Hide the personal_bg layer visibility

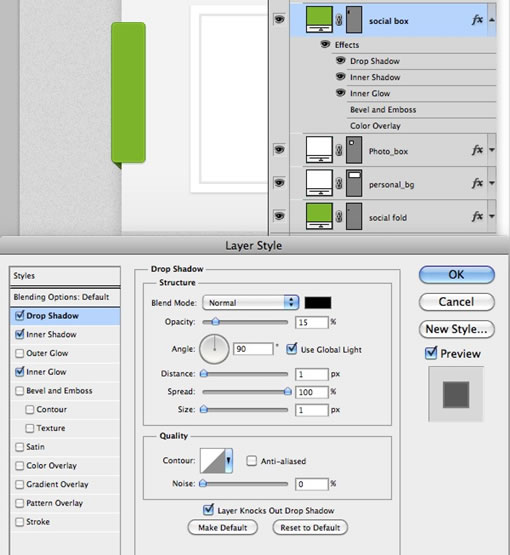(x=279, y=183)
